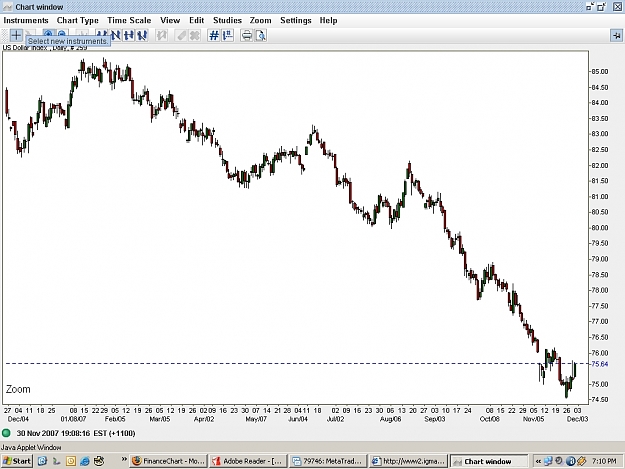Click the Aug/06 date axis label

click(390, 419)
